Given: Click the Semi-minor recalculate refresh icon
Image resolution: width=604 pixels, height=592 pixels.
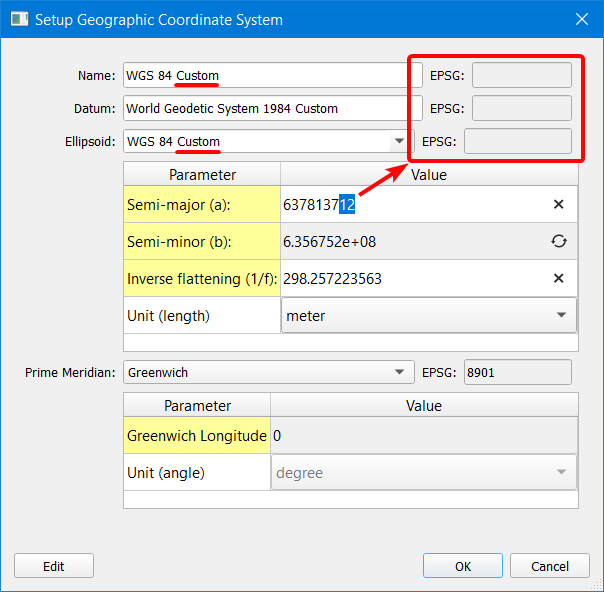Looking at the screenshot, I should pos(559,241).
